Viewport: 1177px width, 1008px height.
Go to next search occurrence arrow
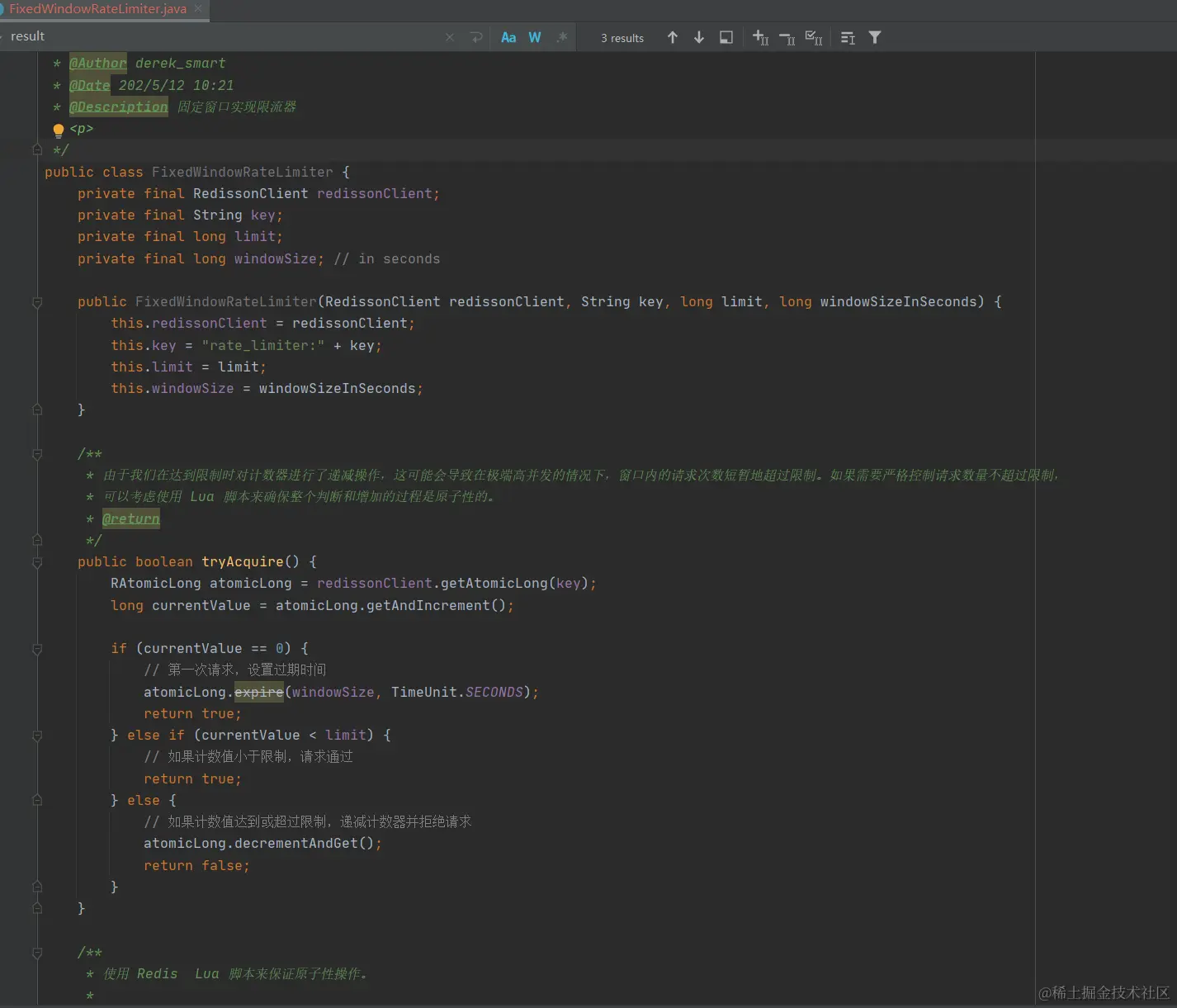699,37
